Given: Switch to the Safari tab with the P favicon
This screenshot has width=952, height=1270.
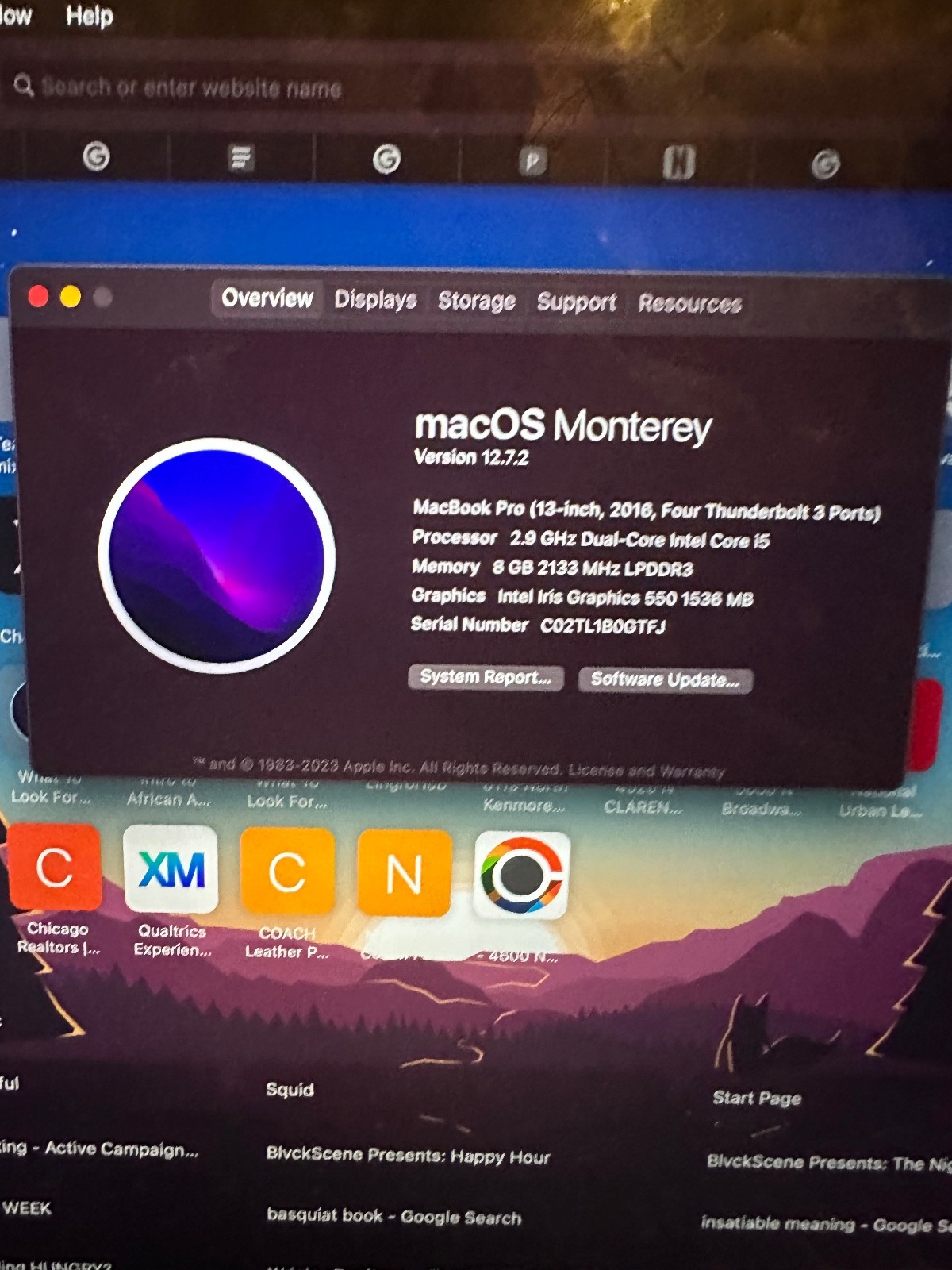Looking at the screenshot, I should pos(532,161).
